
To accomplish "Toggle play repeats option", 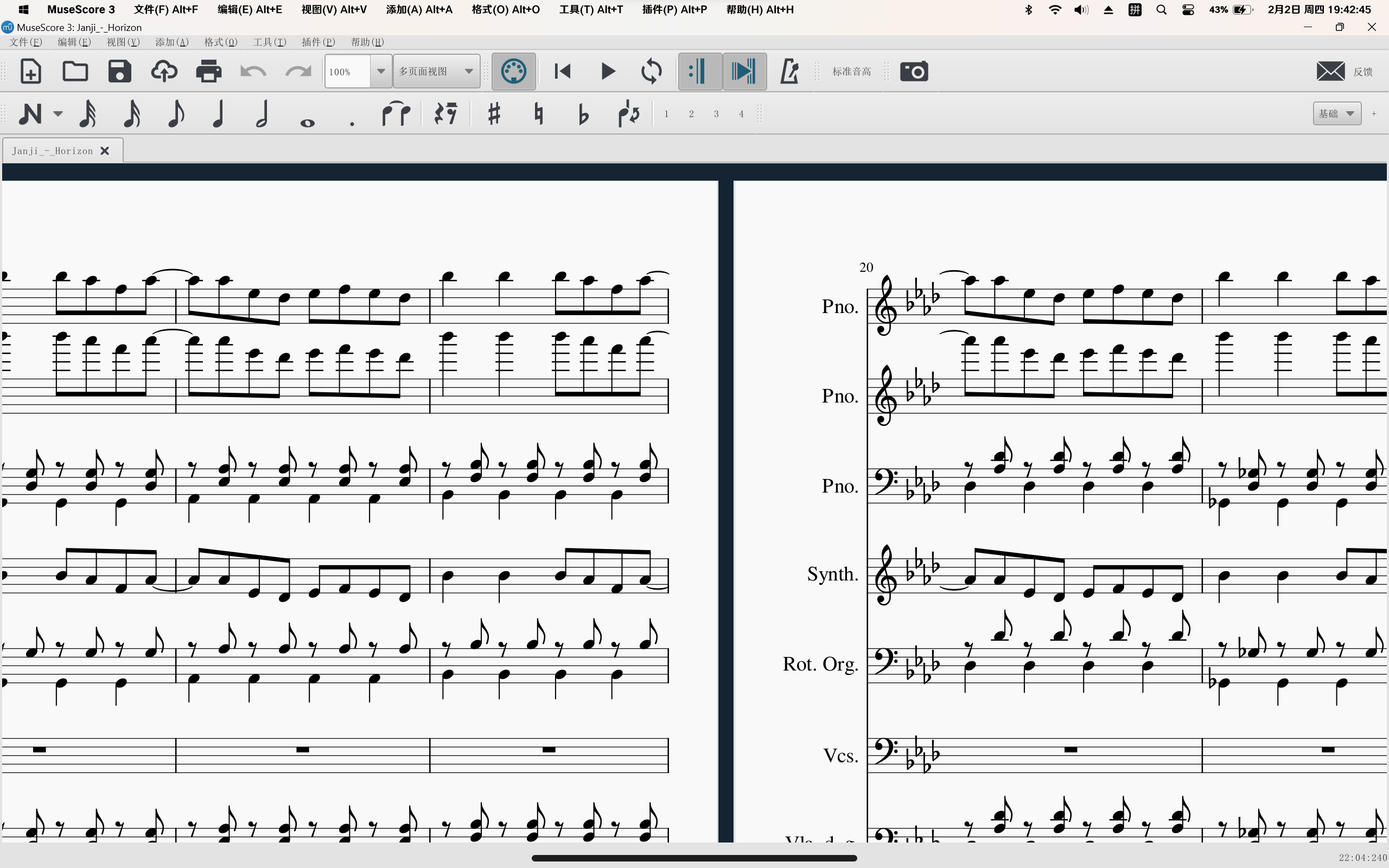I will tap(700, 72).
